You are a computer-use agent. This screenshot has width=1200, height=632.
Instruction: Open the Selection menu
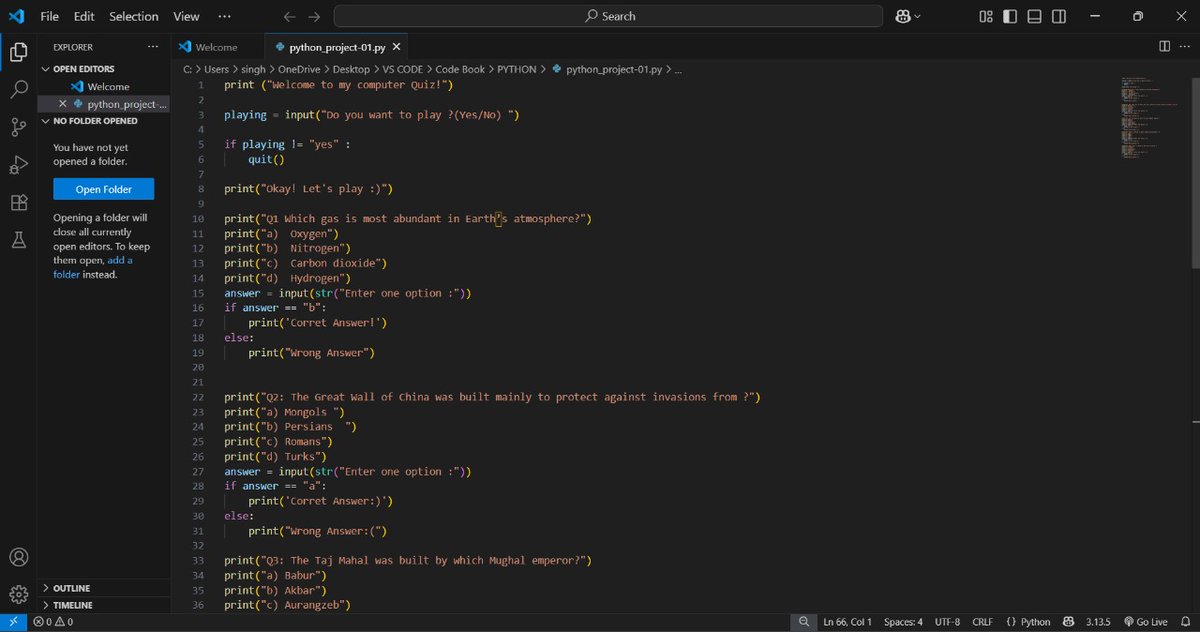coord(134,16)
